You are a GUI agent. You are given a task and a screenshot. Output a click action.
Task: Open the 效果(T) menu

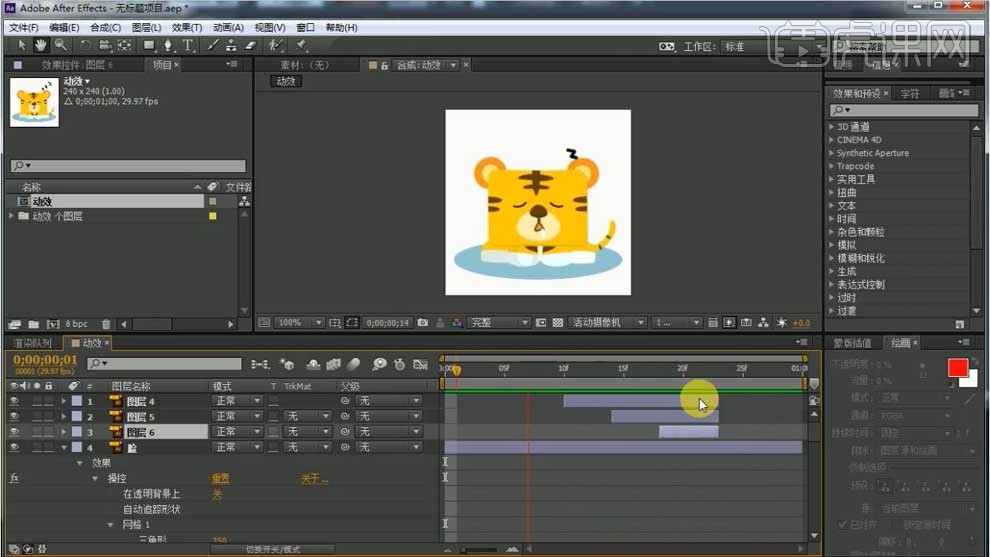tap(186, 28)
